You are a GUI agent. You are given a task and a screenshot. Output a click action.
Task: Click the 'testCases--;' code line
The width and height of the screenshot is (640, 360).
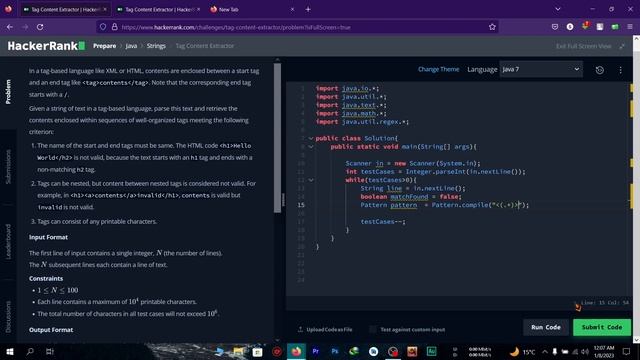383,222
